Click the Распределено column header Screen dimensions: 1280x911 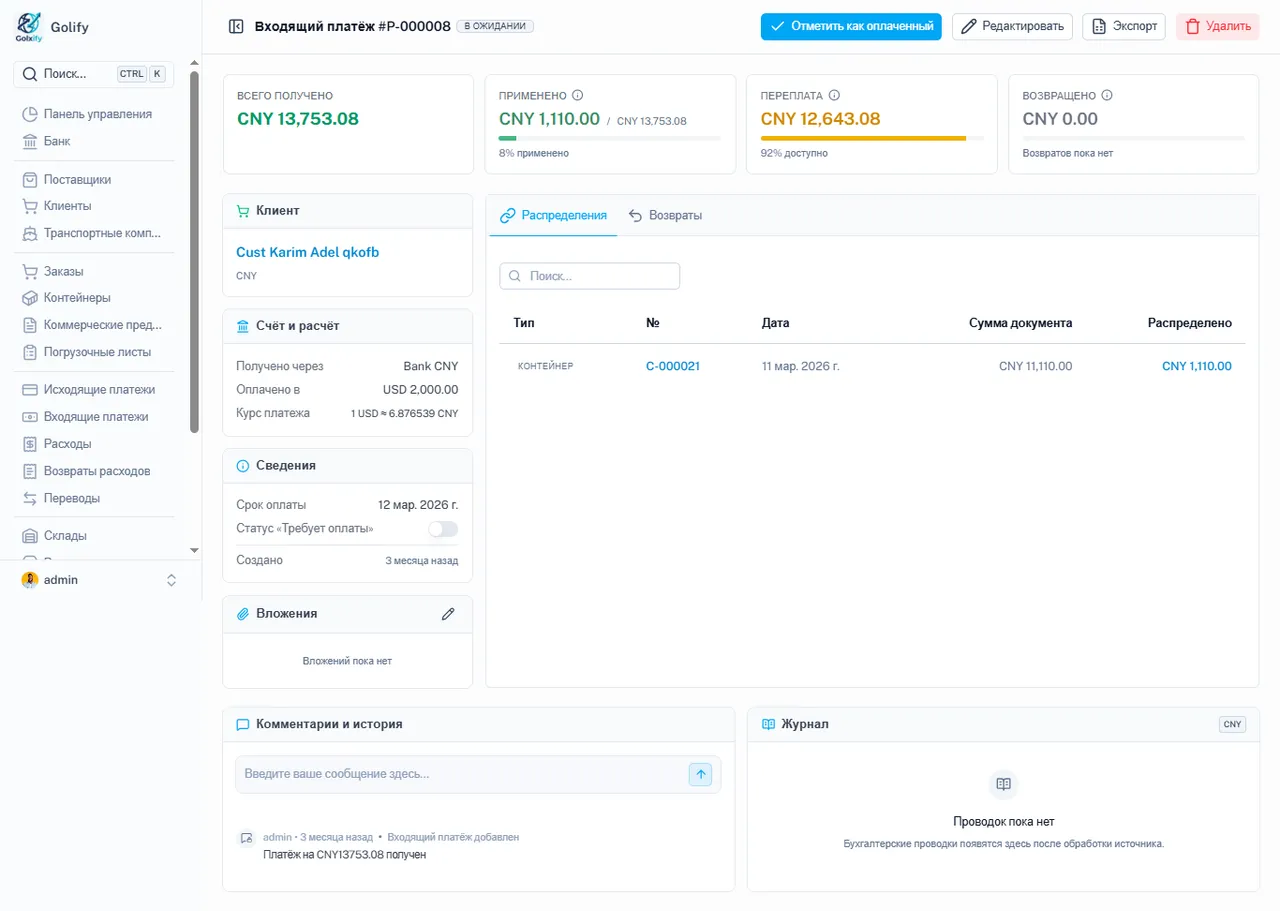click(1189, 323)
